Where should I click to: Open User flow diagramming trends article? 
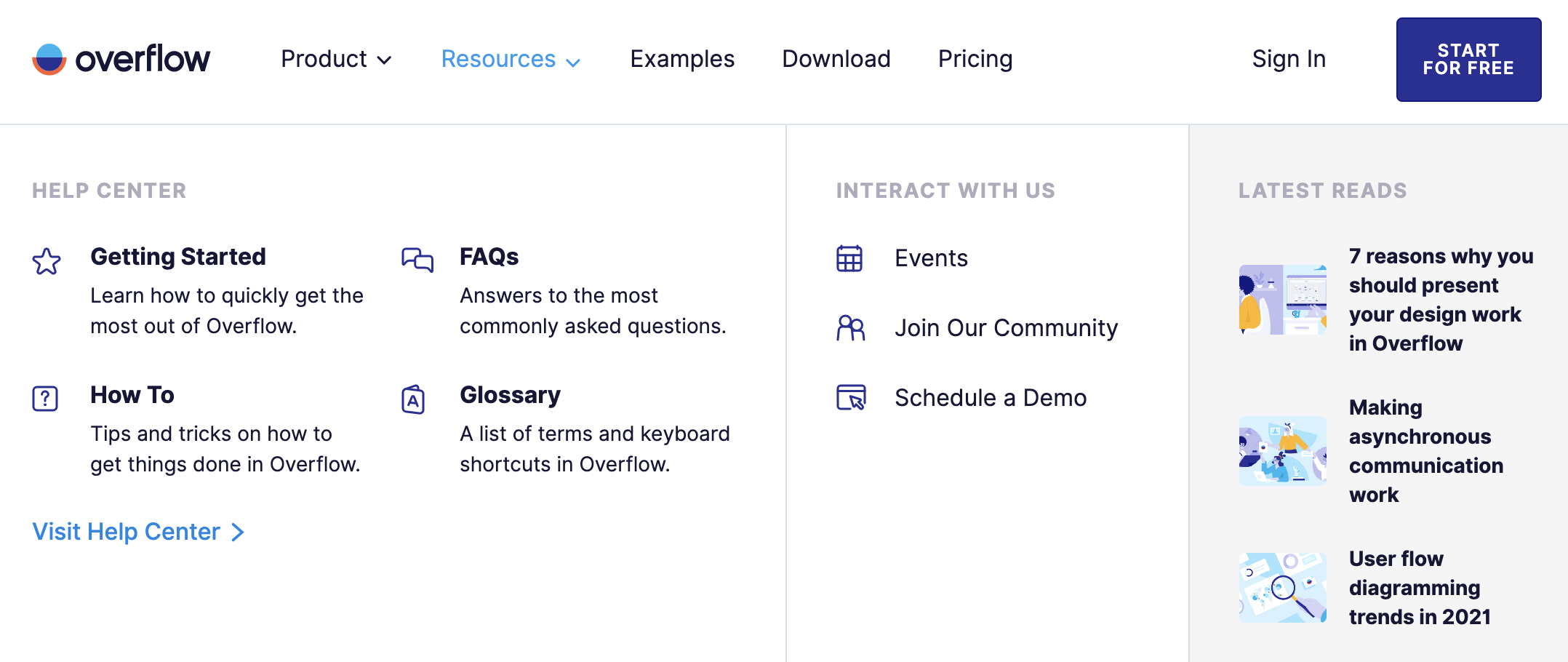pos(1420,588)
